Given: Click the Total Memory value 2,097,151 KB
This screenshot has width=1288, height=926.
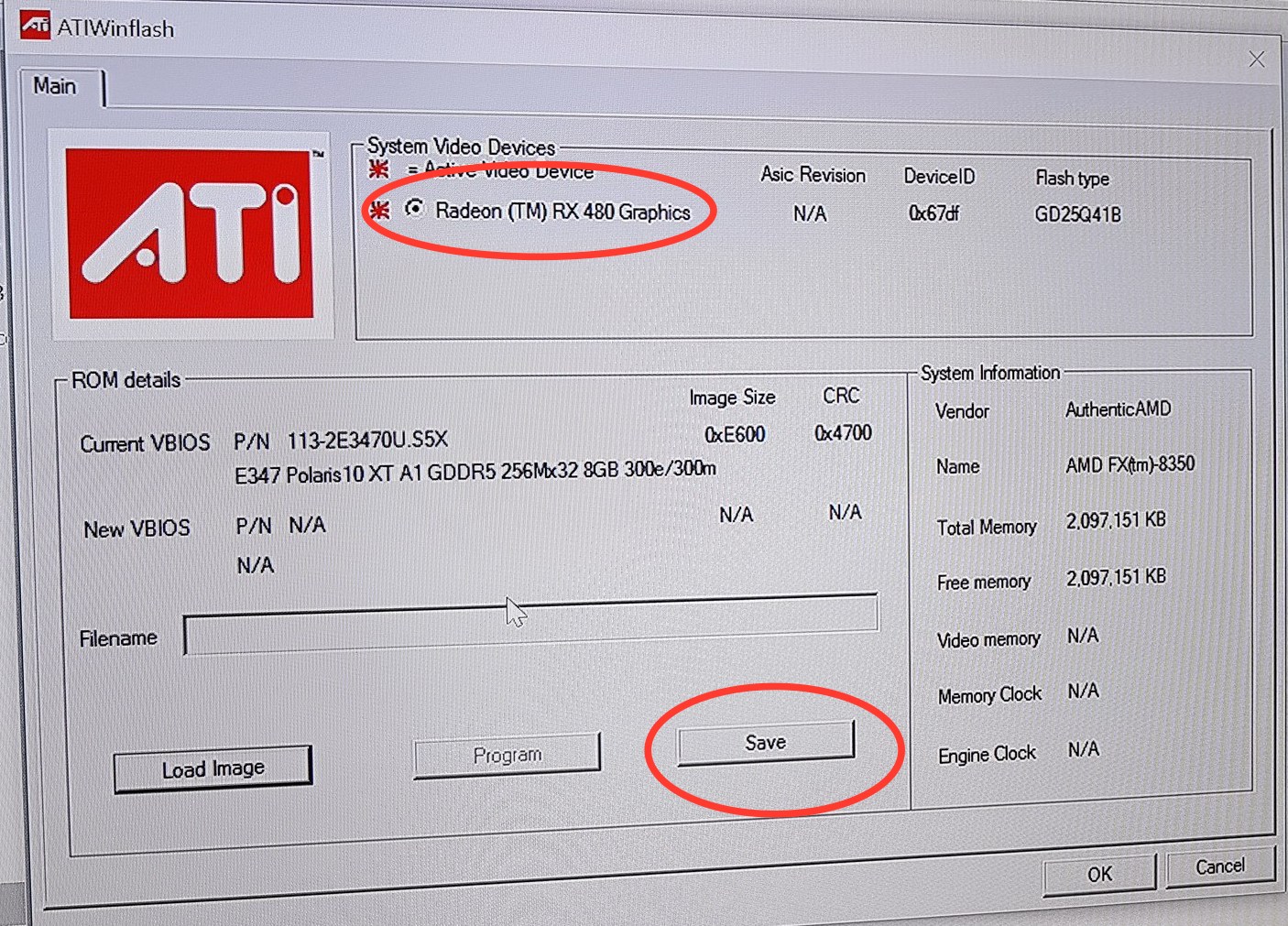Looking at the screenshot, I should pos(1116,520).
